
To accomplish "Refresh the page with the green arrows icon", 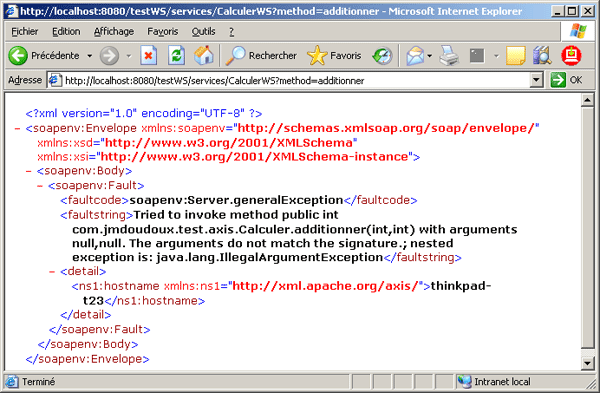I will [x=176, y=56].
